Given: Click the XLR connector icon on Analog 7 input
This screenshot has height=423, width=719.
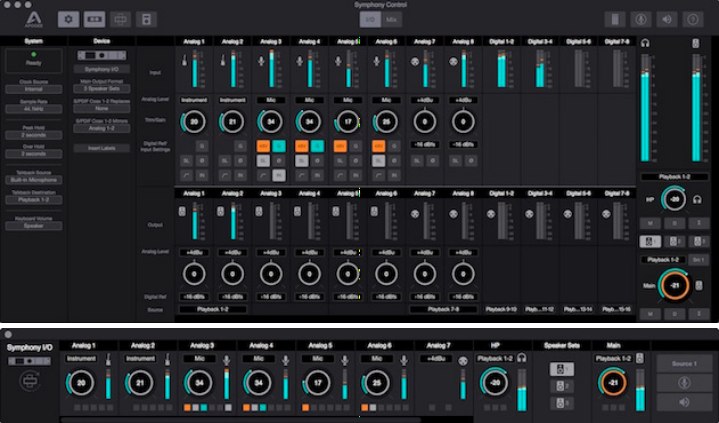Looking at the screenshot, I should coord(415,61).
